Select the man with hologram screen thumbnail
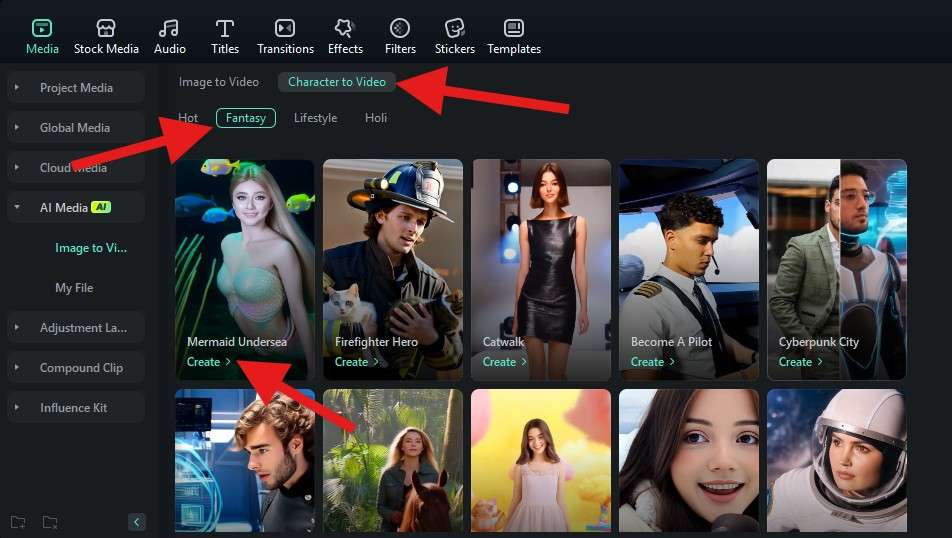The image size is (952, 538). tap(245, 461)
